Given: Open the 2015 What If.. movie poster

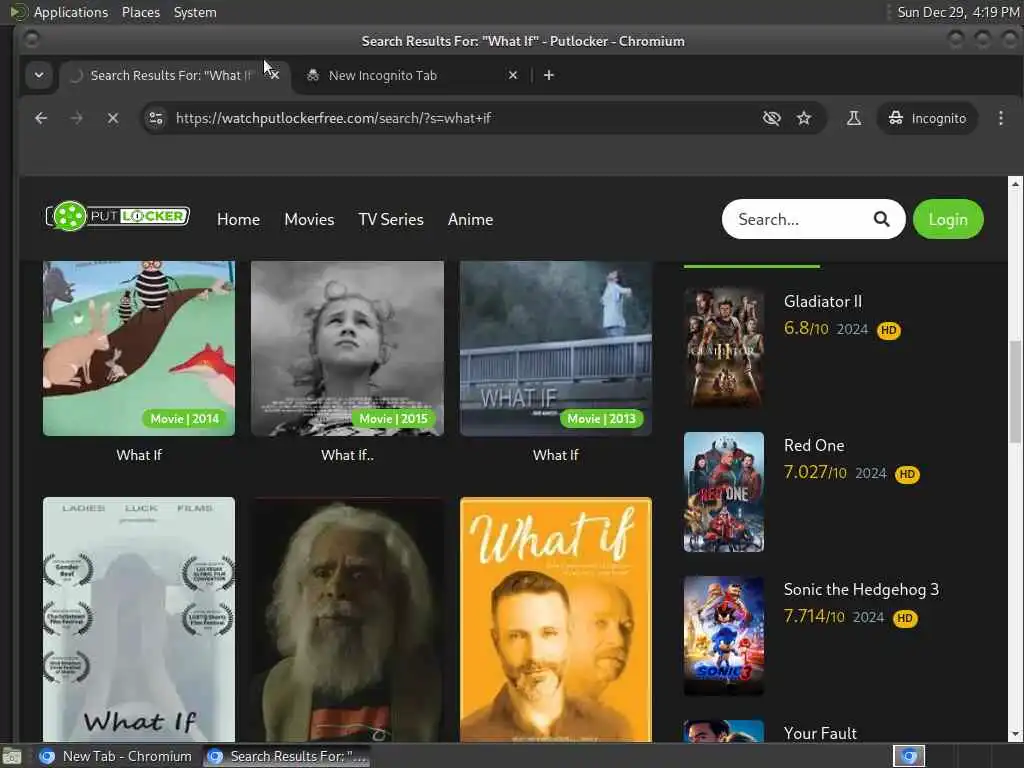Looking at the screenshot, I should click(347, 348).
